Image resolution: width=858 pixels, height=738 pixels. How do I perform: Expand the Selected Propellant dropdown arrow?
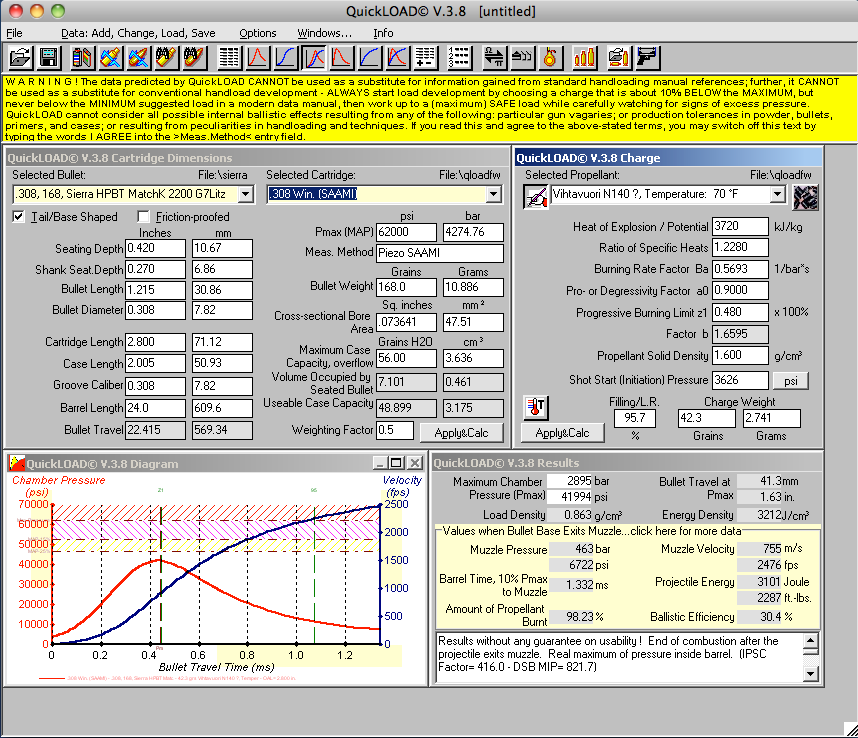tap(778, 194)
